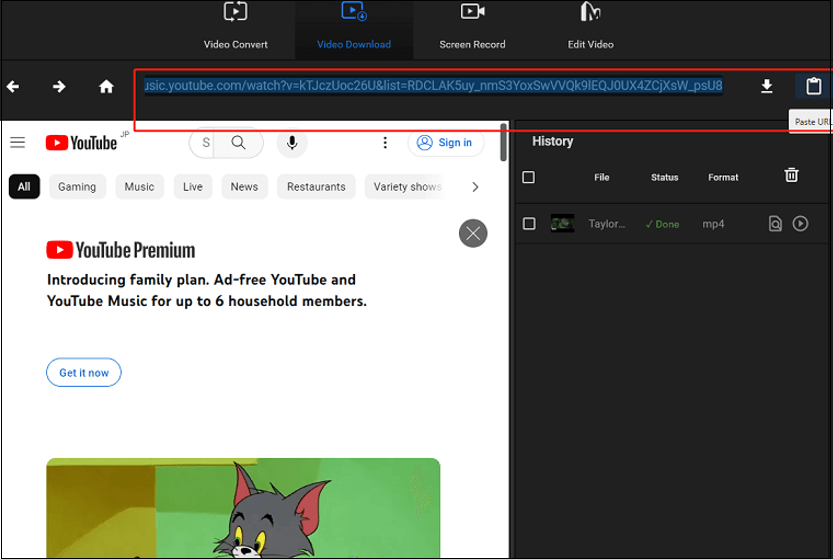Viewport: 833px width, 559px height.
Task: Expand category chips with right chevron
Action: [475, 187]
